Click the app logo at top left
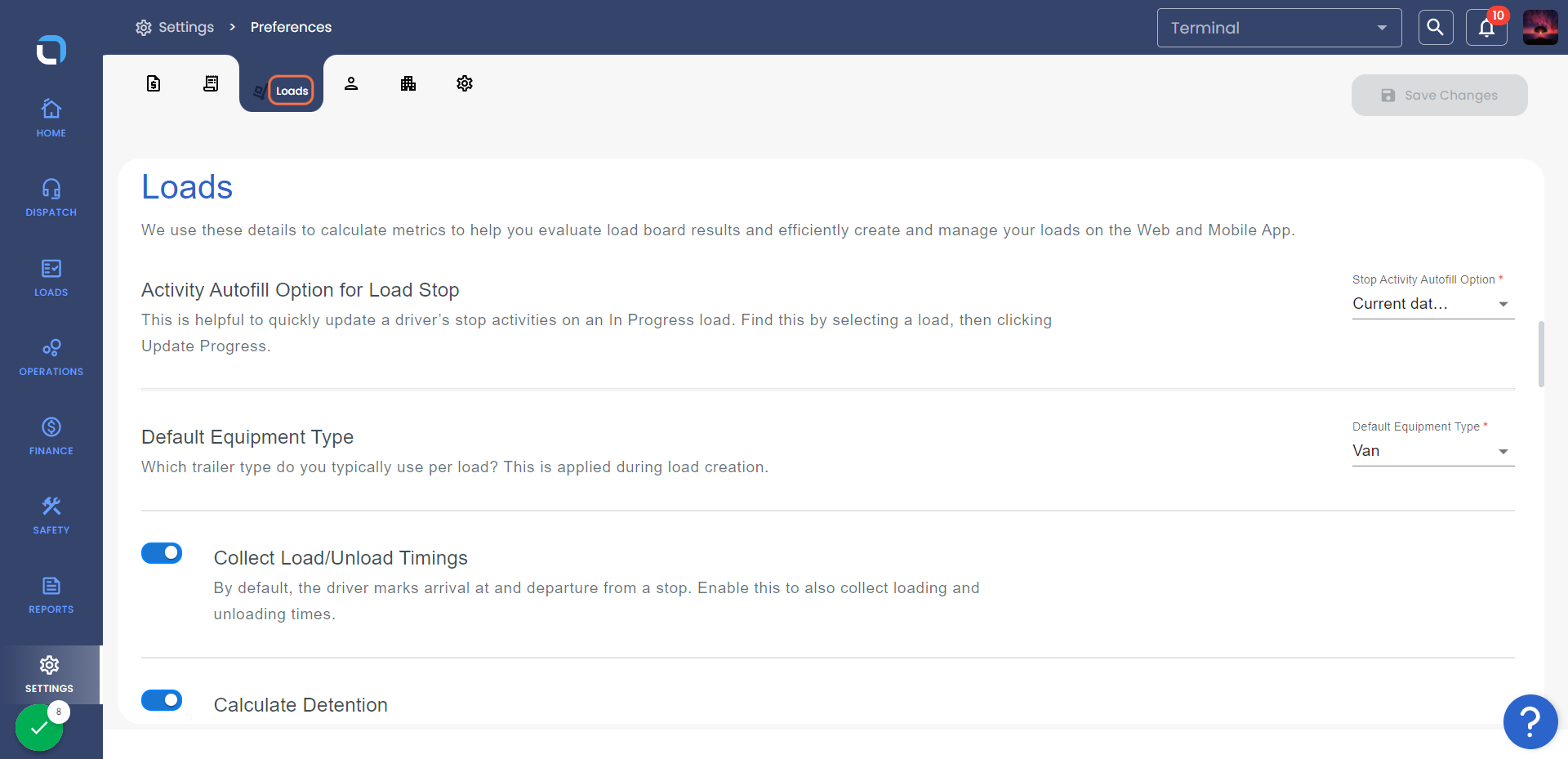The width and height of the screenshot is (1568, 759). [51, 50]
